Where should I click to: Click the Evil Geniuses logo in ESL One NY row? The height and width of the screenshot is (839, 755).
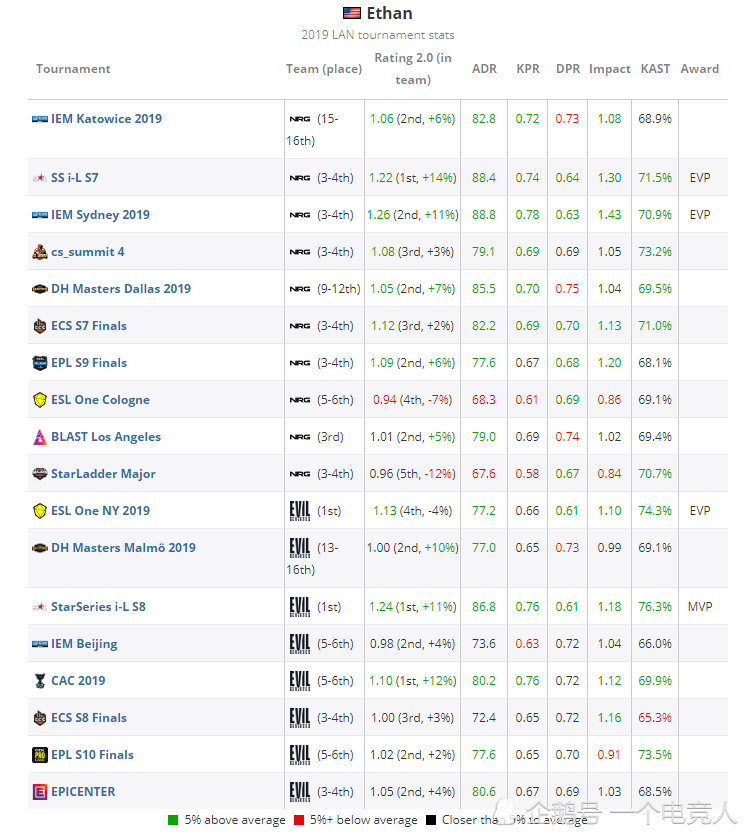click(300, 511)
